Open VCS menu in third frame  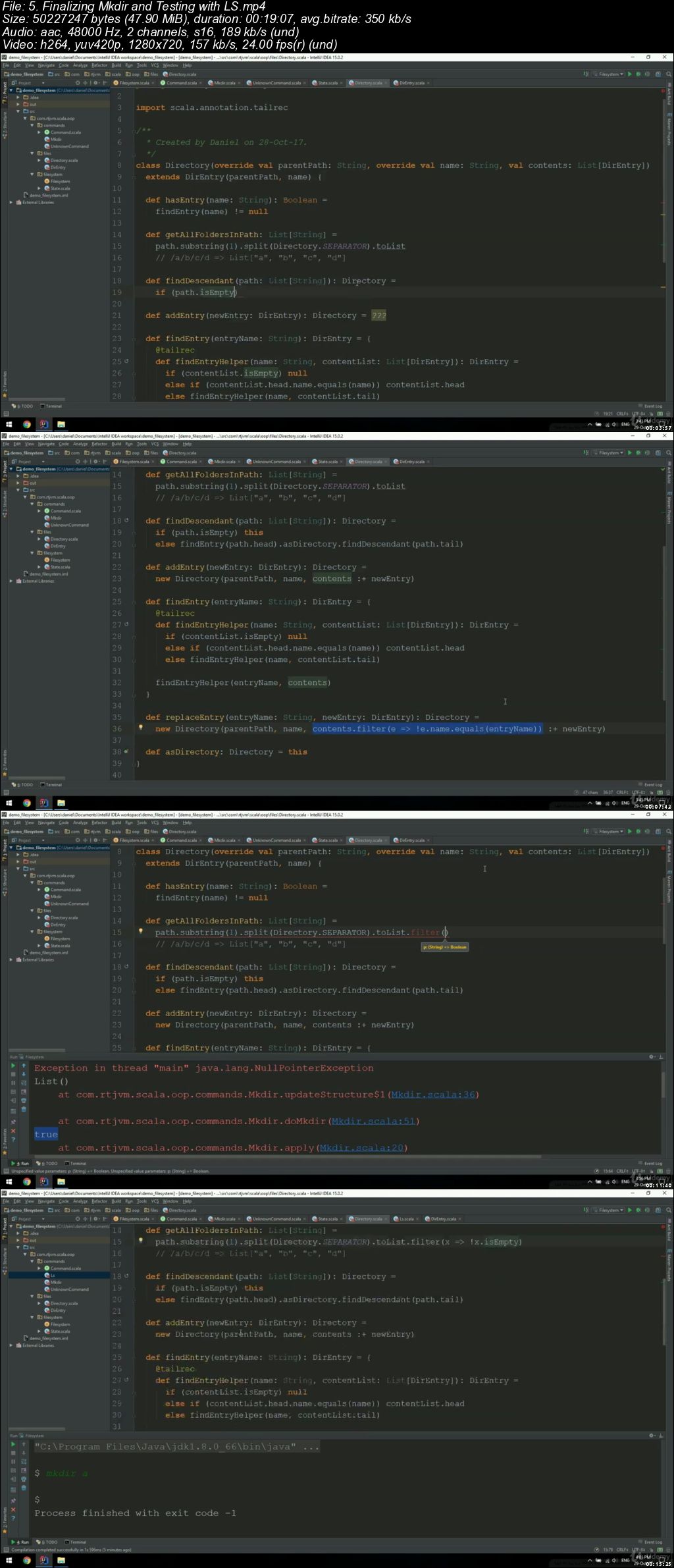tap(155, 823)
